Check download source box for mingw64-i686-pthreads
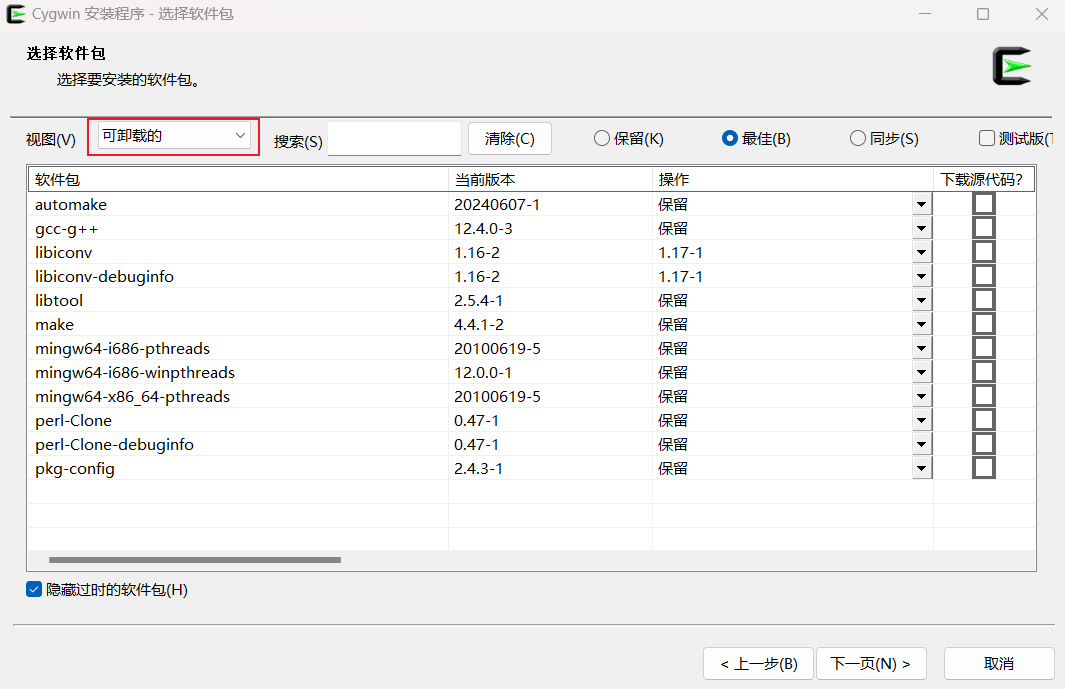Image resolution: width=1065 pixels, height=689 pixels. (x=983, y=348)
